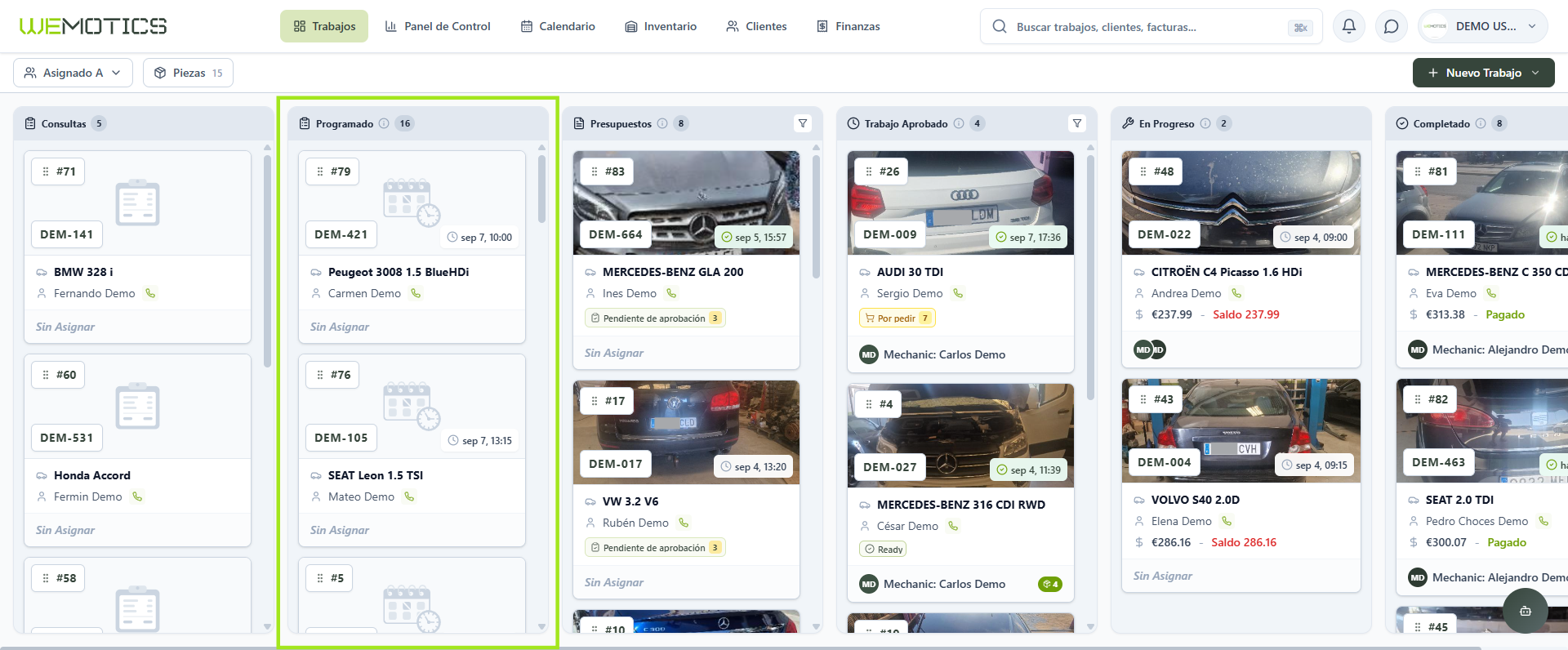
Task: Click the info icon next to En Progreso
Action: coord(1205,123)
